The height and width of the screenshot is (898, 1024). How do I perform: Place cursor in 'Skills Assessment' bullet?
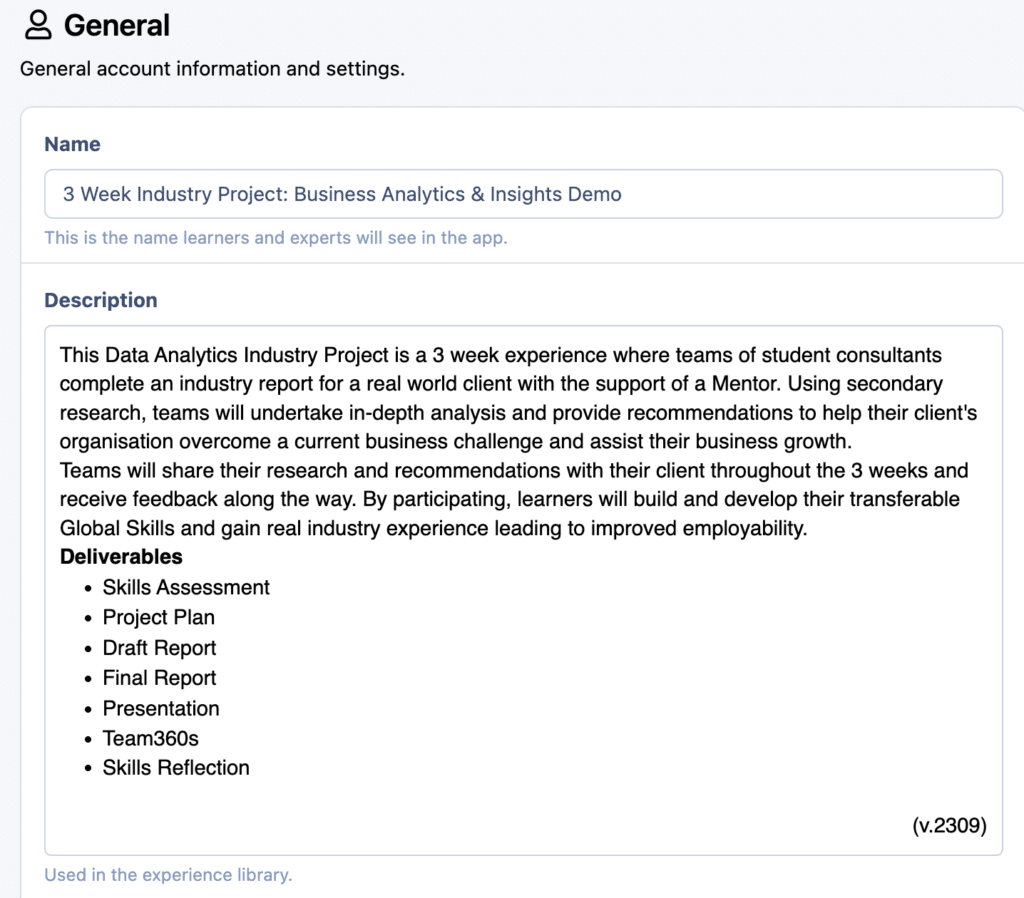186,587
